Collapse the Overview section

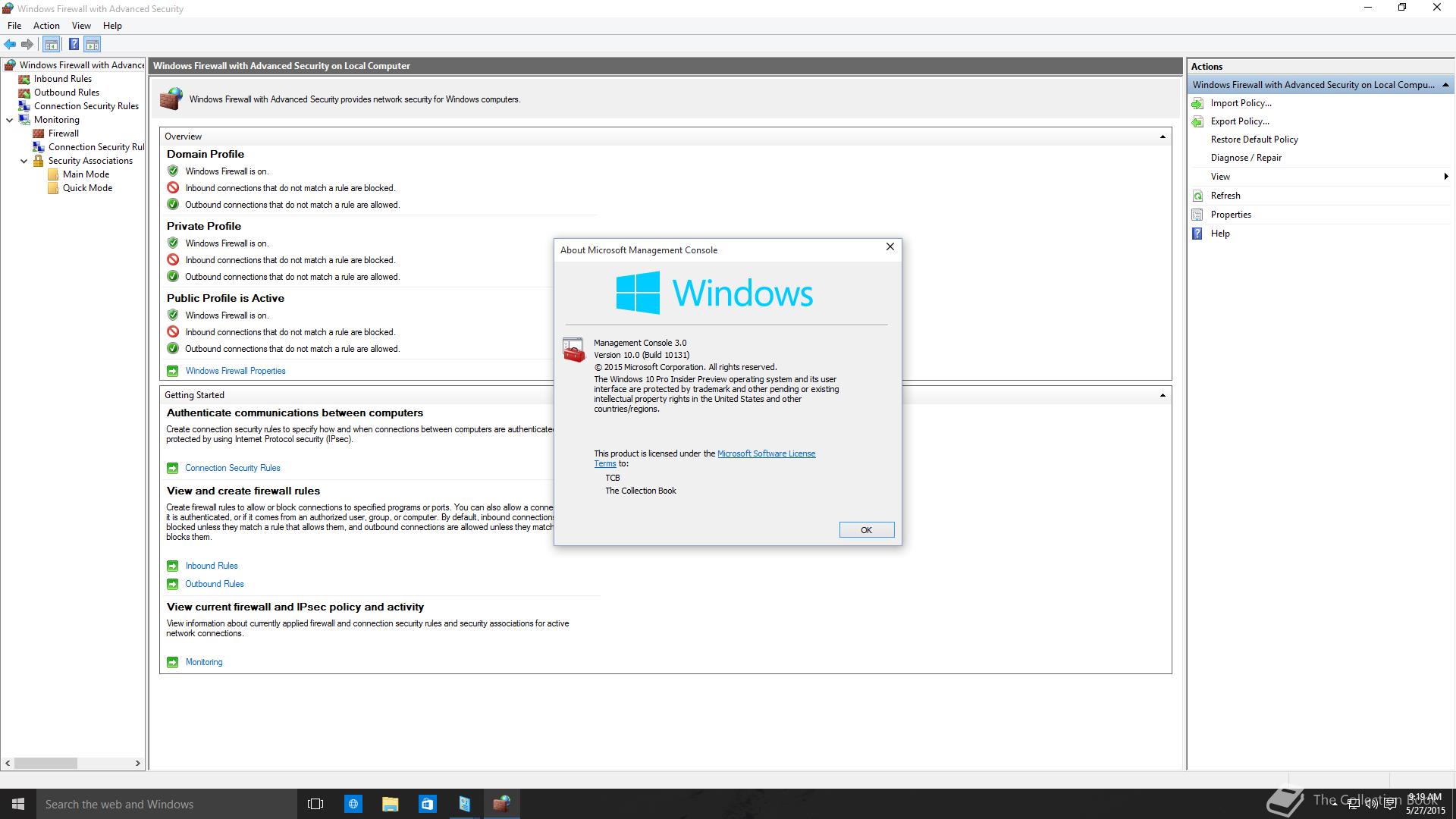pyautogui.click(x=1163, y=136)
